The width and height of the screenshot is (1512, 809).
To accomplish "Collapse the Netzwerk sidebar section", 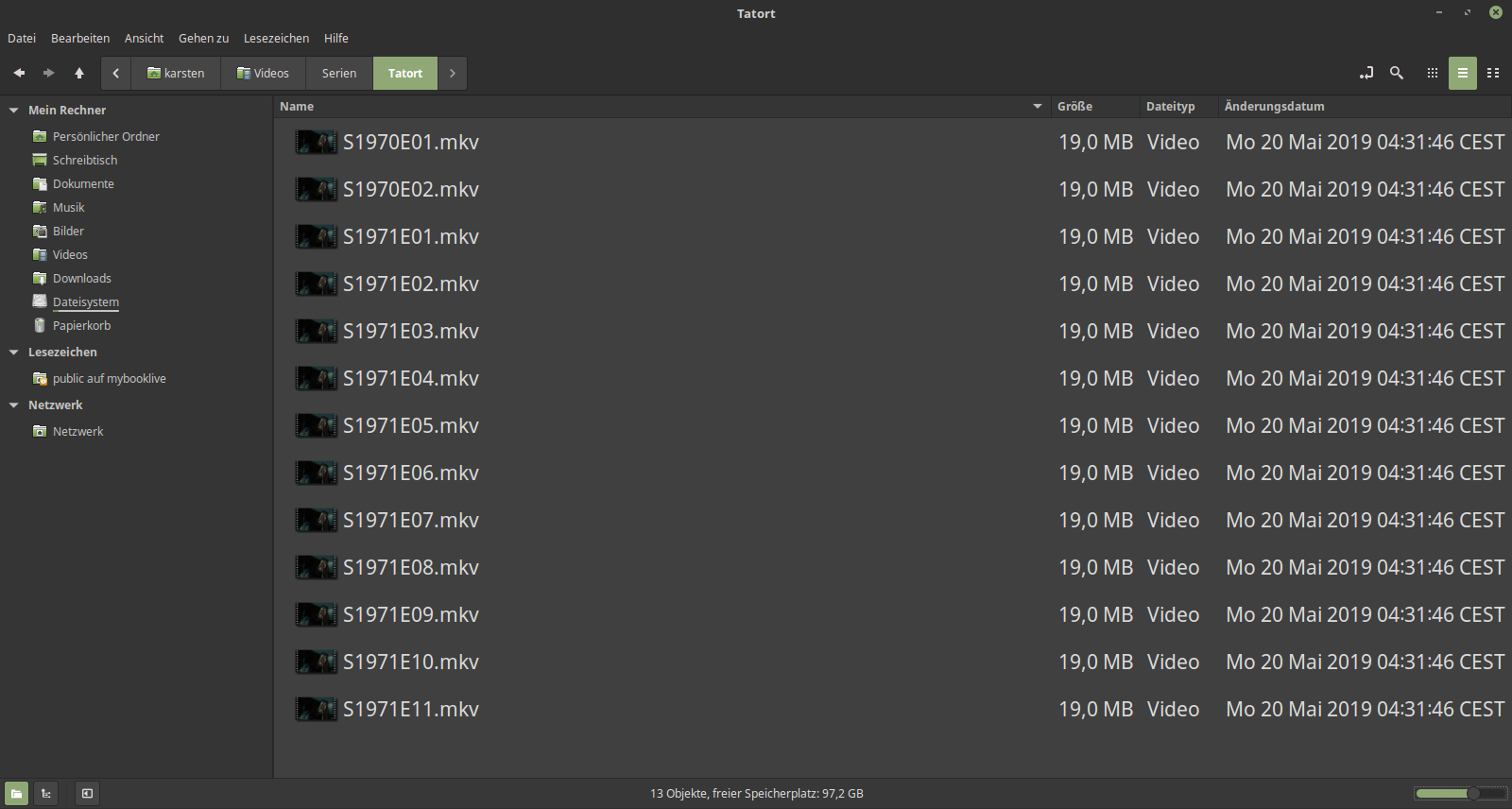I will point(14,405).
